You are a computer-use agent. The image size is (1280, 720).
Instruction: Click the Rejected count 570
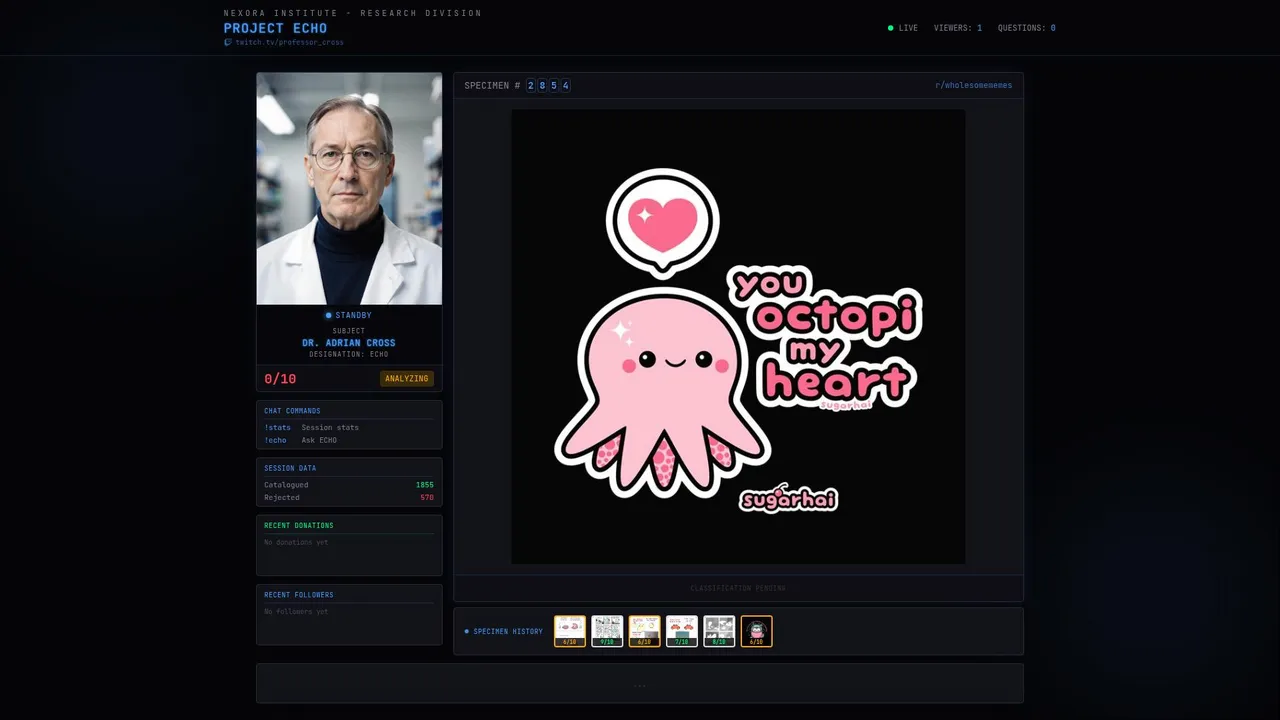point(427,497)
